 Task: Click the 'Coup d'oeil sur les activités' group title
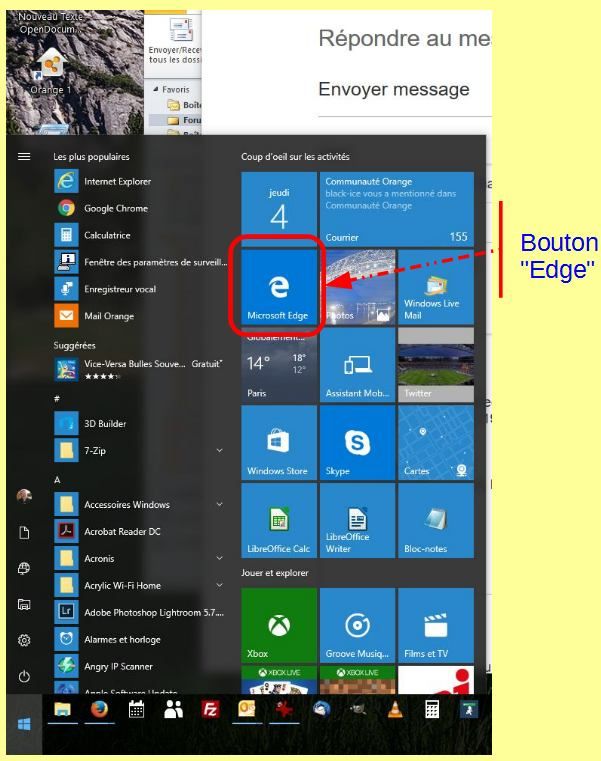click(295, 157)
